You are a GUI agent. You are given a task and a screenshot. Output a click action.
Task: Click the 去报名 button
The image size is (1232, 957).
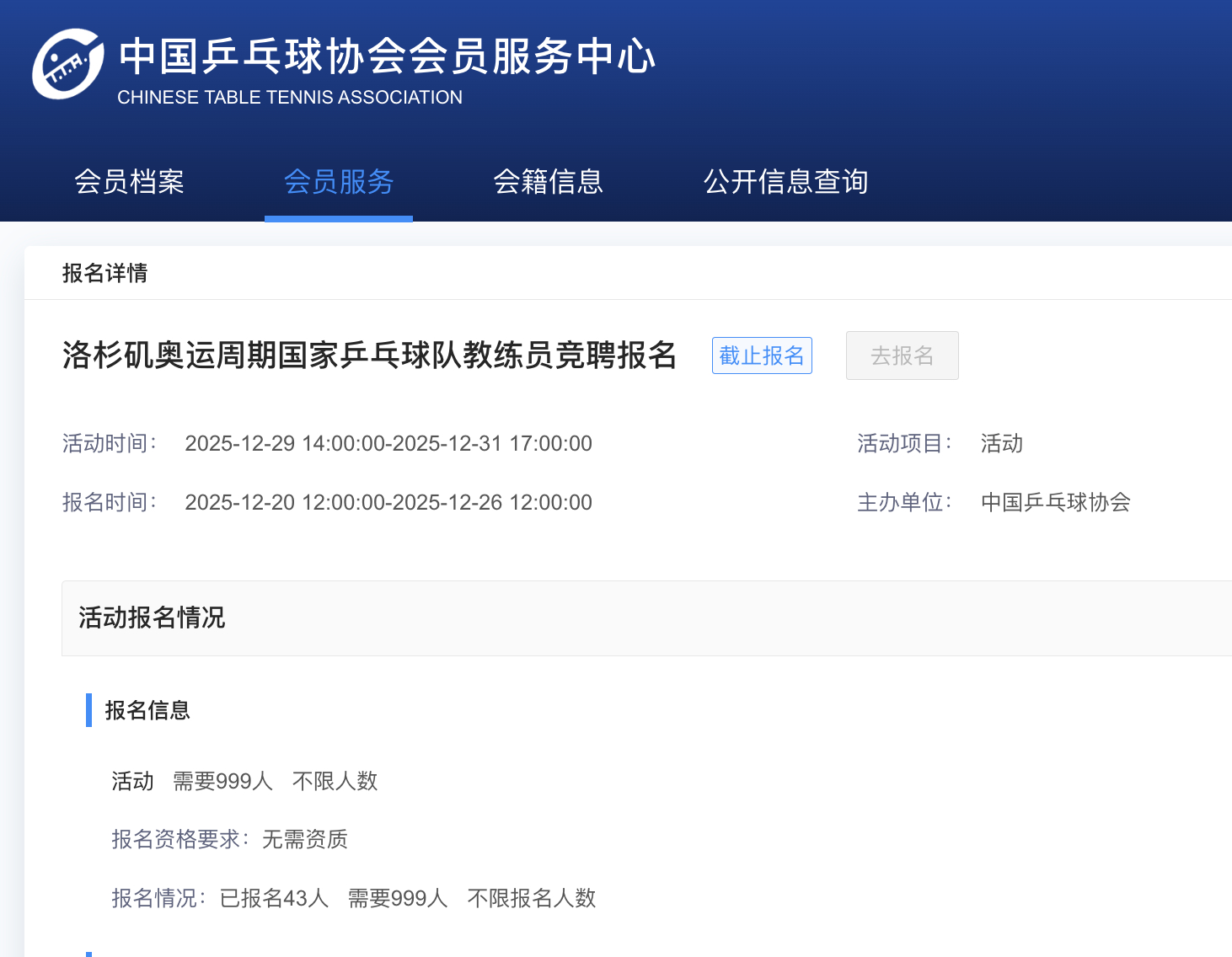[x=902, y=356]
